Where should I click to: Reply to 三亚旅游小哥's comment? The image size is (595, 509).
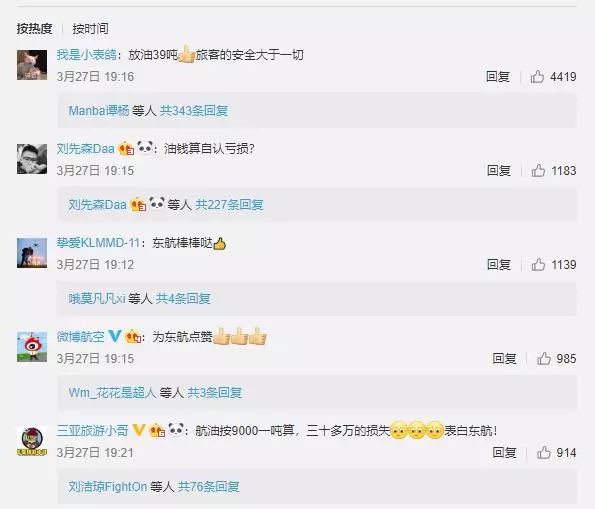pyautogui.click(x=504, y=452)
